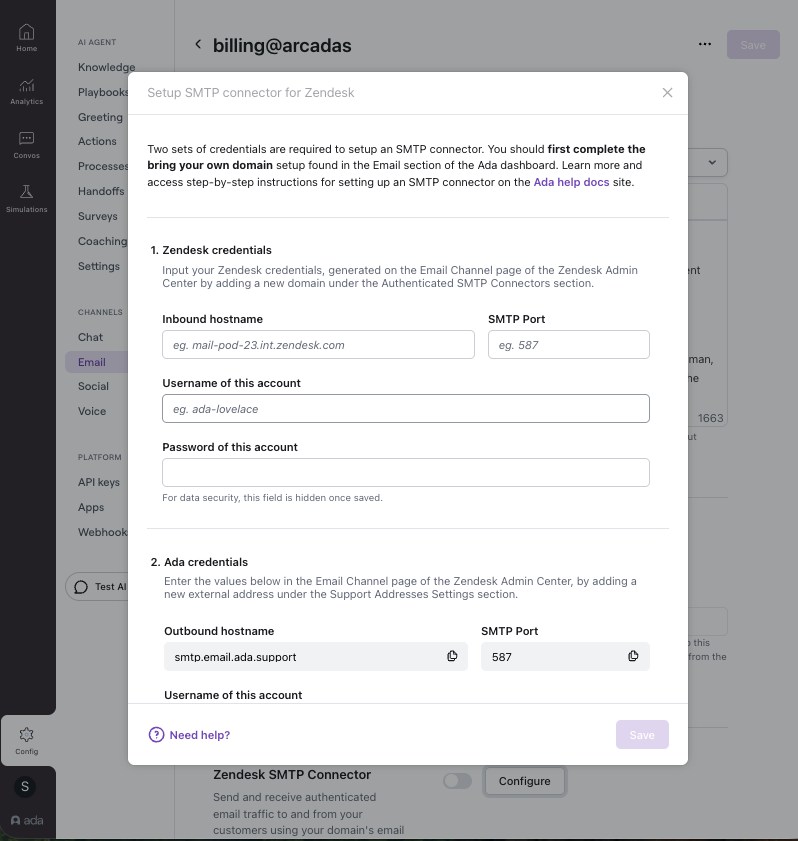Open the three-dots more options menu

pyautogui.click(x=705, y=45)
